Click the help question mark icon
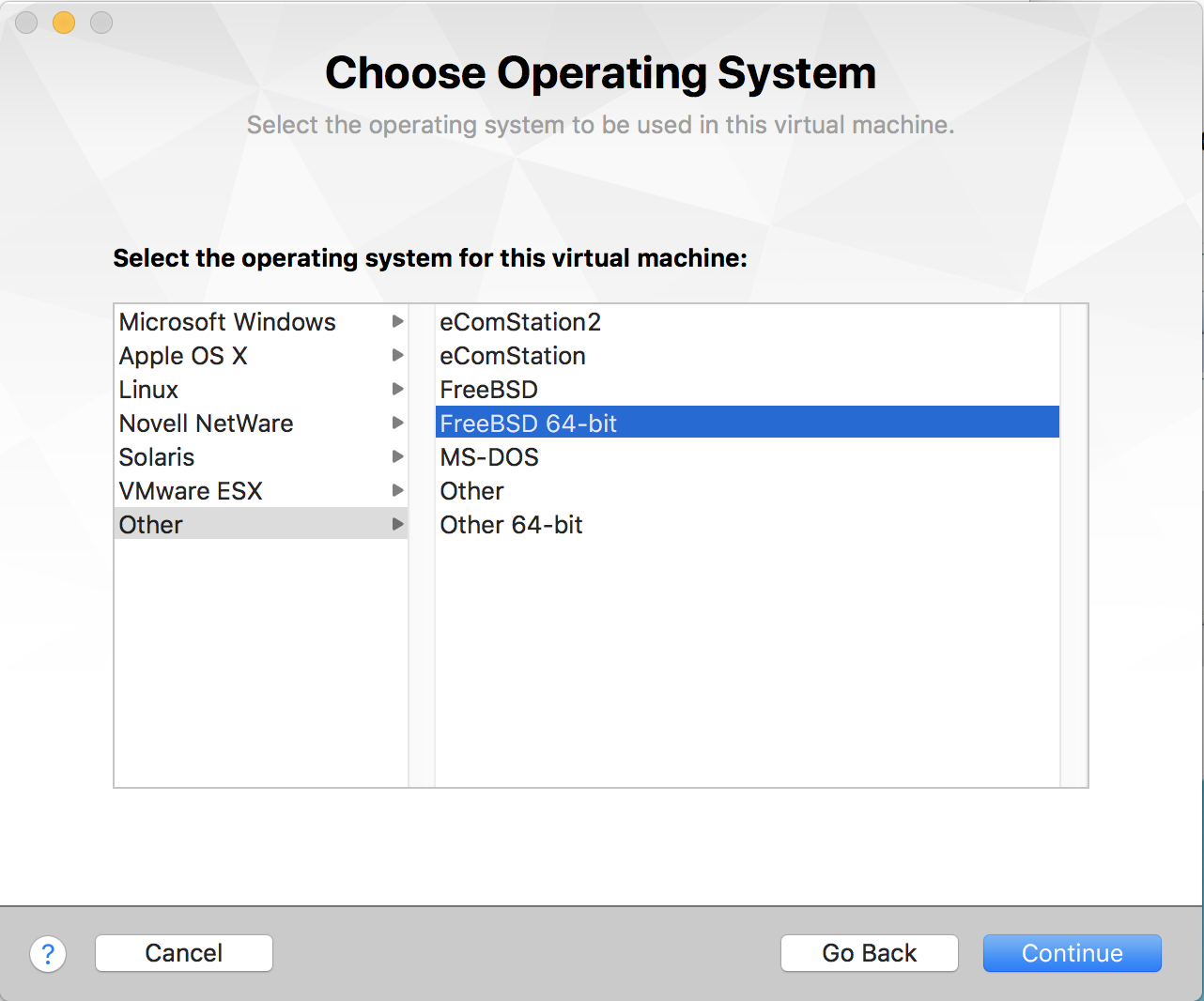The width and height of the screenshot is (1204, 1001). point(48,953)
